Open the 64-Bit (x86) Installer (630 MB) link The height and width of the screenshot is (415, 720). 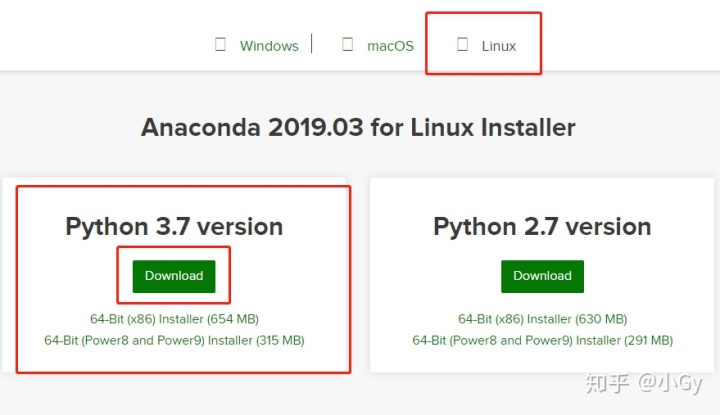(x=543, y=319)
